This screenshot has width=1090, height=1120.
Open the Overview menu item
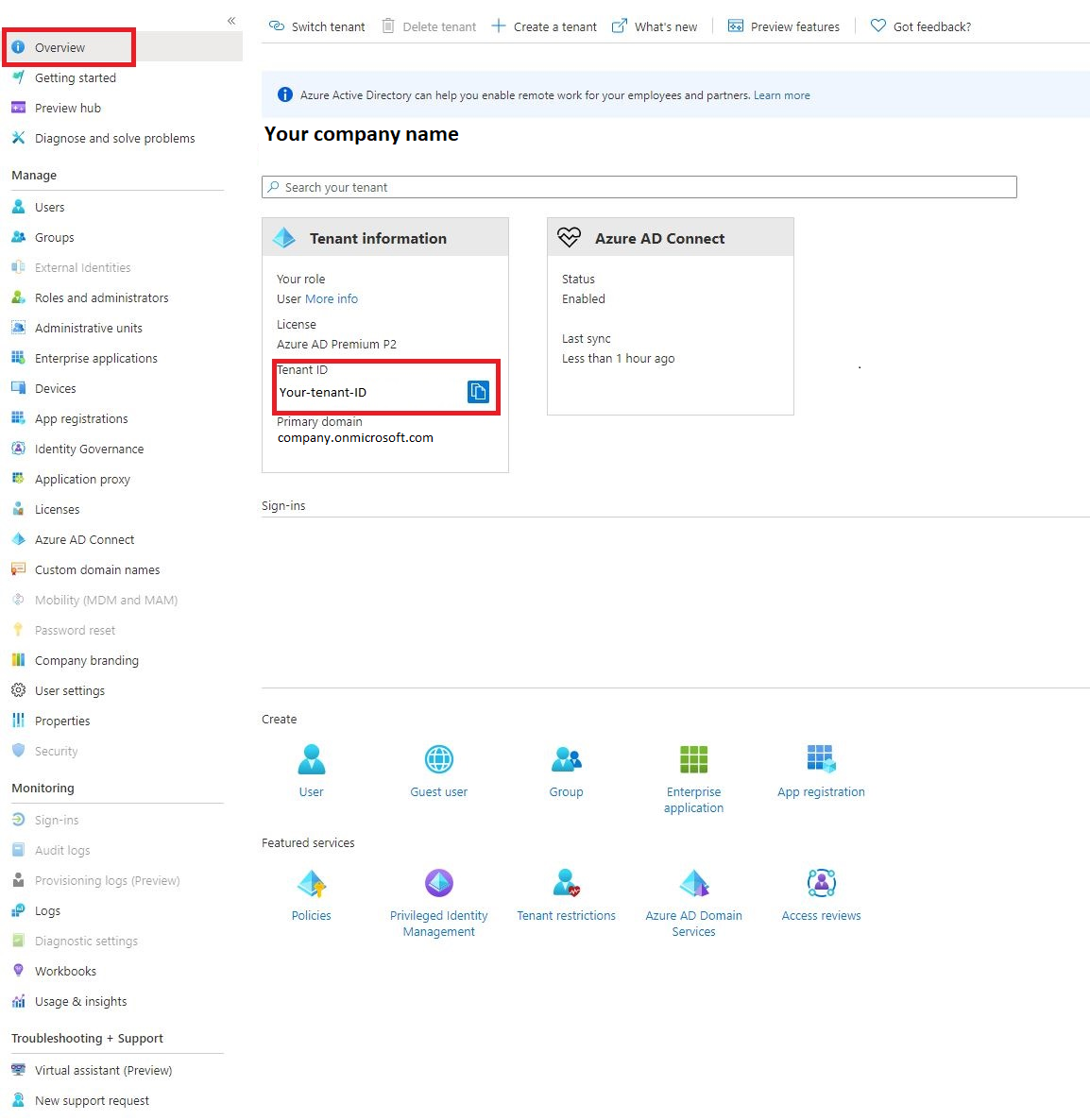(x=122, y=47)
